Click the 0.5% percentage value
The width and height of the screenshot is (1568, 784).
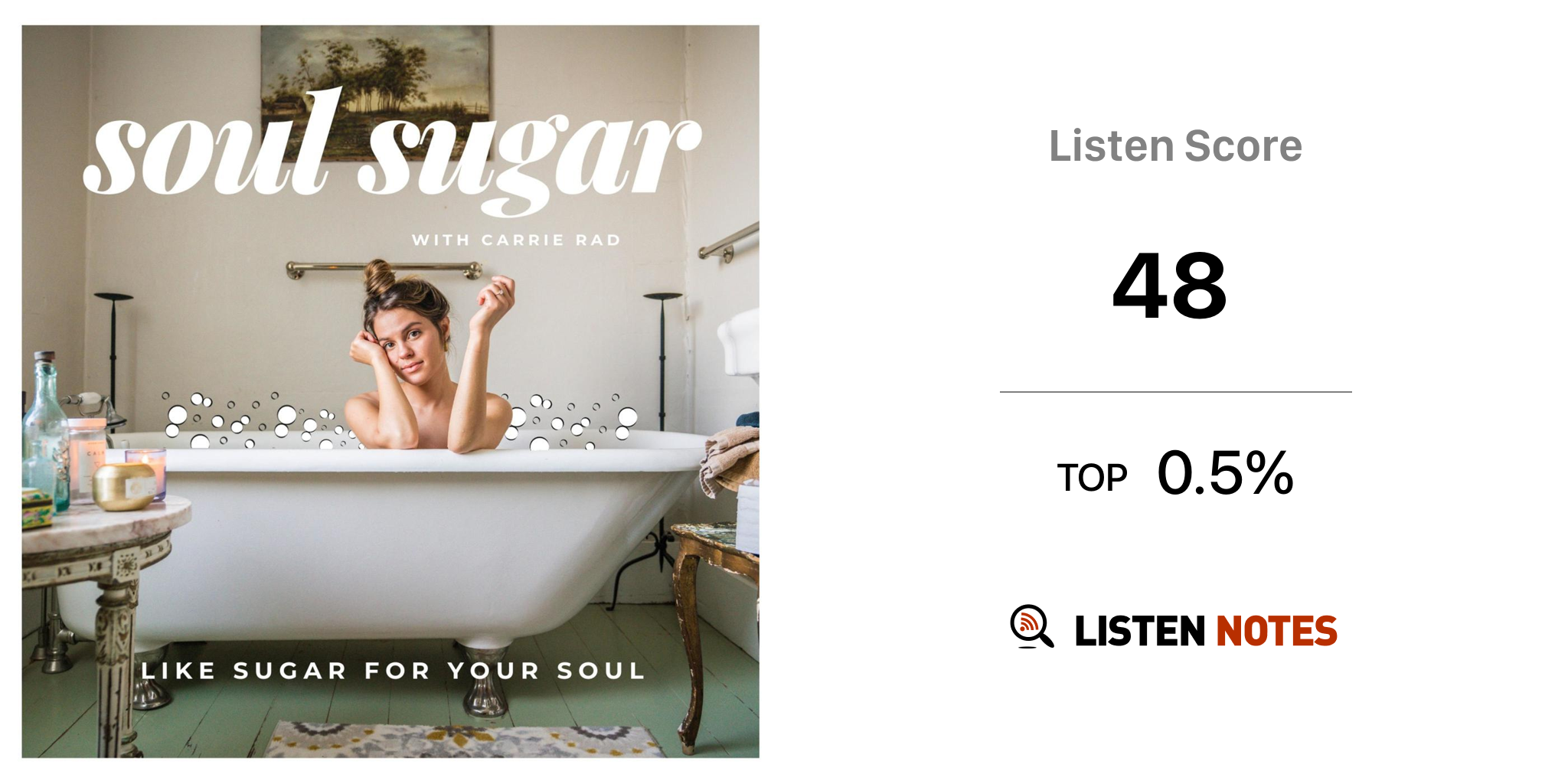tap(1225, 473)
